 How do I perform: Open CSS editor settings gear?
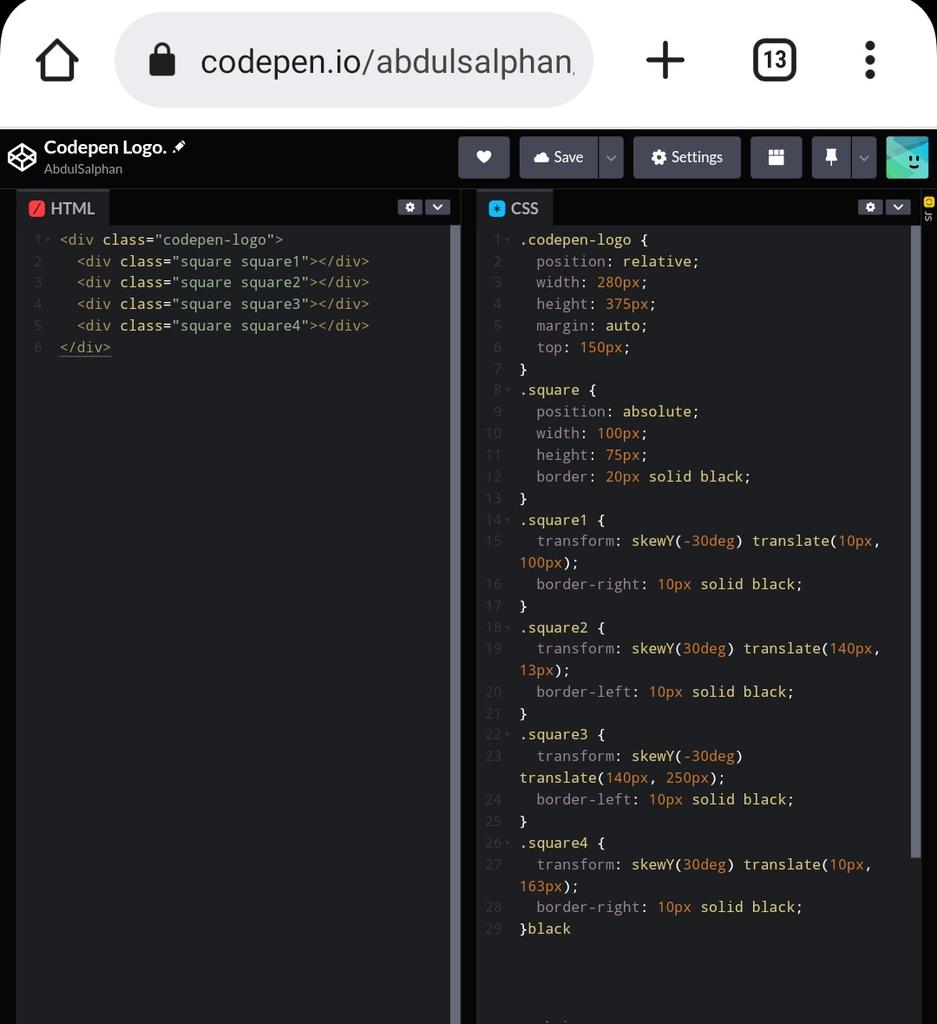[870, 207]
